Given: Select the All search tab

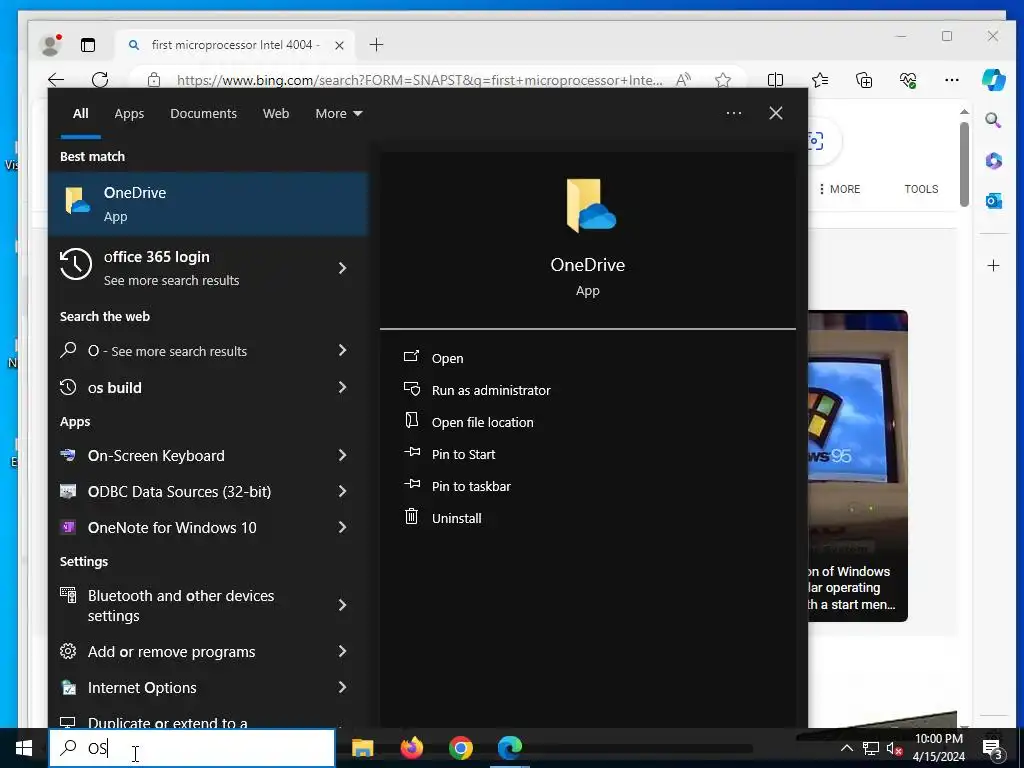Looking at the screenshot, I should [80, 114].
